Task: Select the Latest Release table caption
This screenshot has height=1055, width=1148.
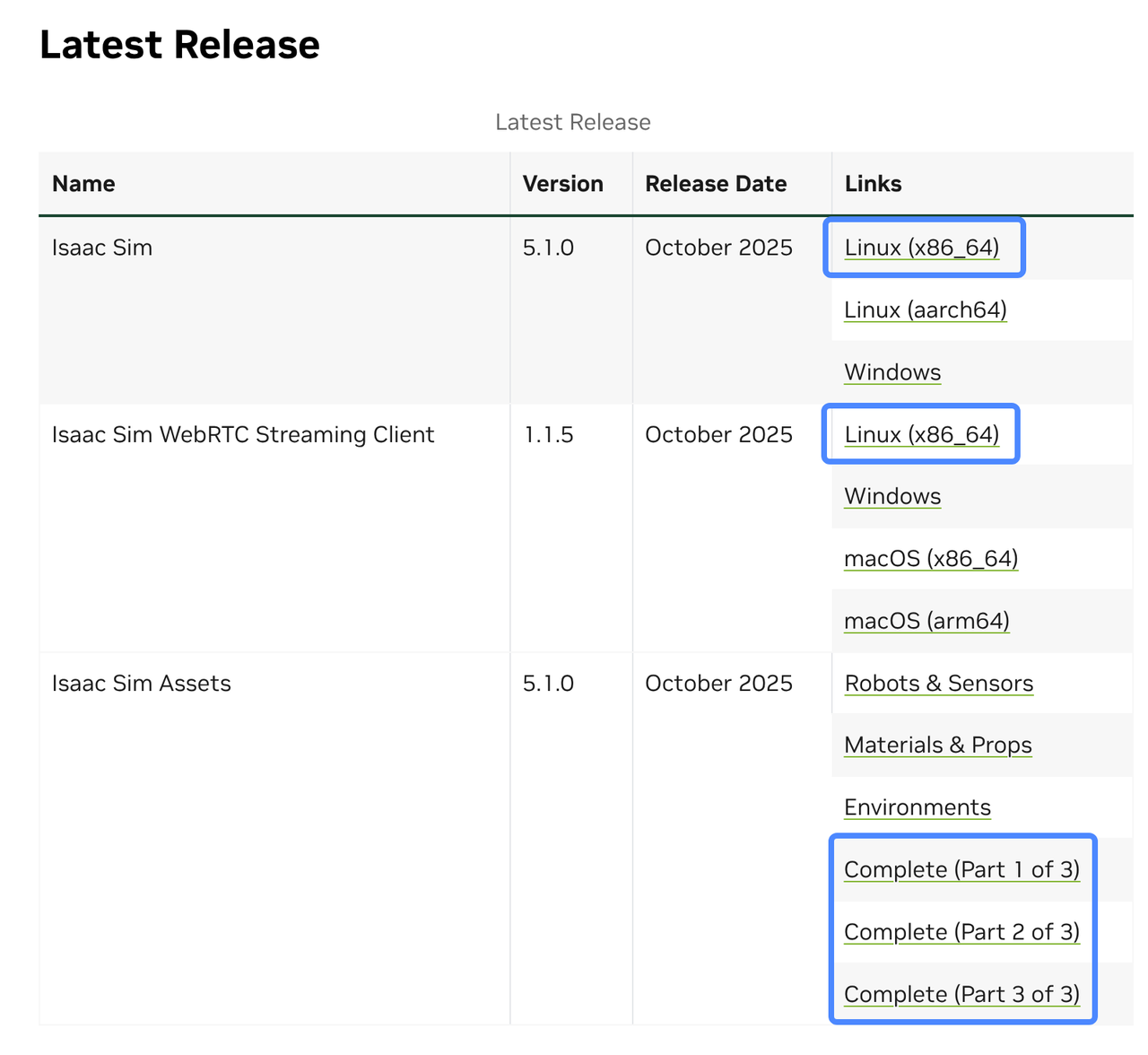Action: 573,122
